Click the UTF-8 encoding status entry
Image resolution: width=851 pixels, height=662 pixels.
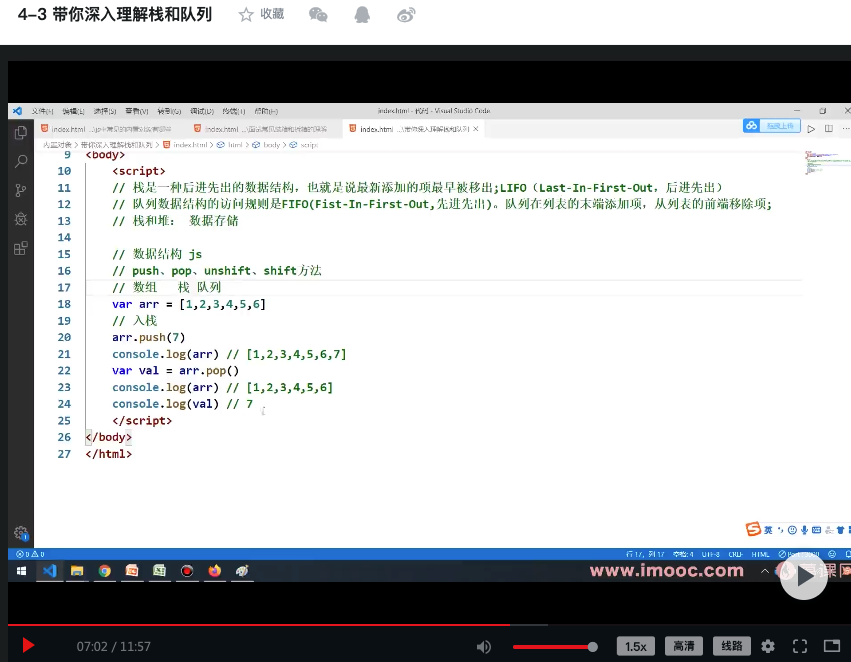point(710,554)
